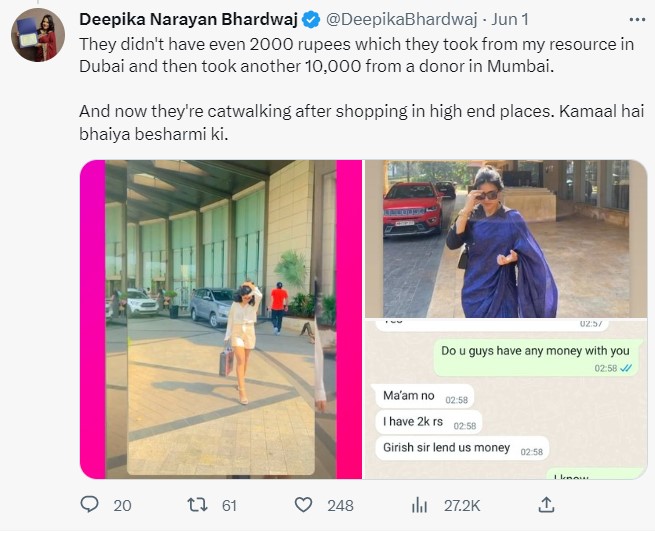Click the blue verified badge
Image resolution: width=655 pixels, height=535 pixels.
(x=312, y=19)
